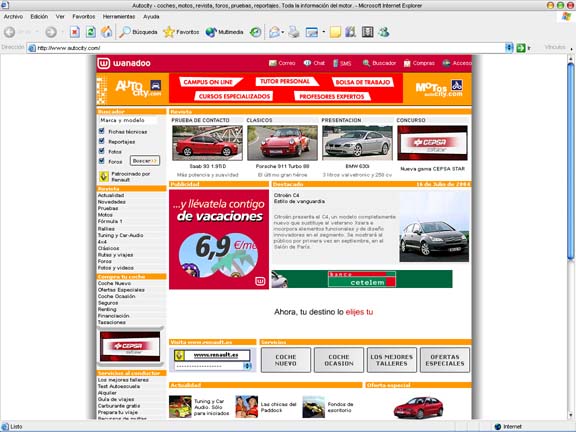
Task: Click the Vínculos links toolbar label
Action: click(555, 47)
